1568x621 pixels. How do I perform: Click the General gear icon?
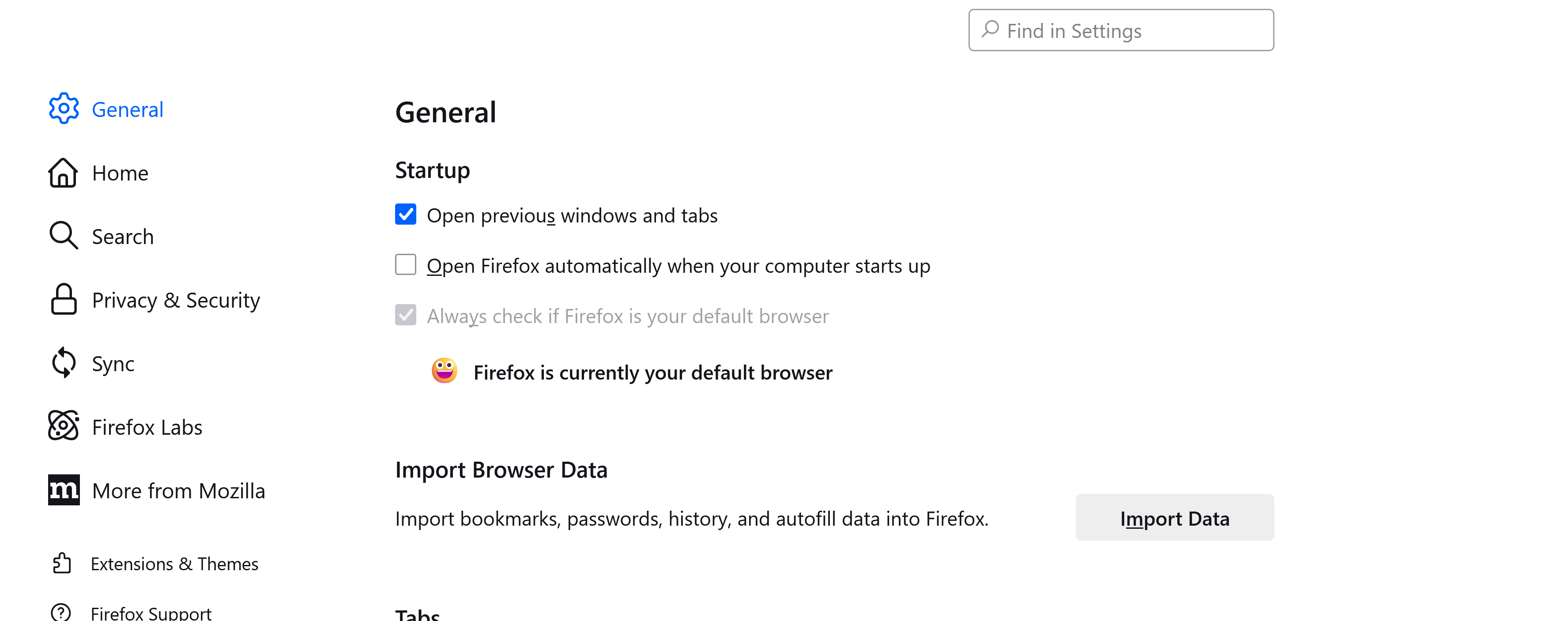coord(64,109)
